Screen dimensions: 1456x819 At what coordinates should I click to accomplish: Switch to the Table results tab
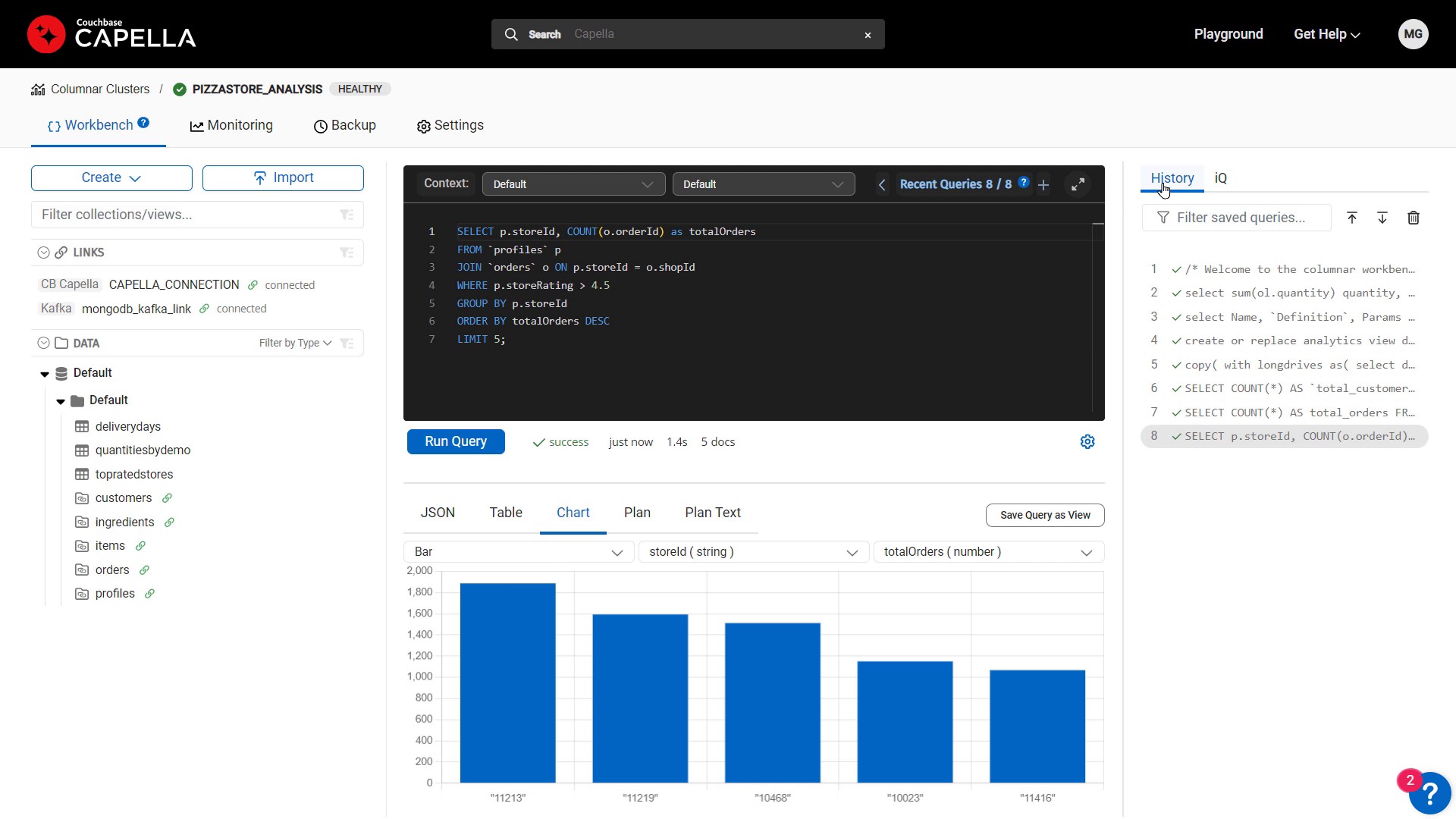coord(506,513)
